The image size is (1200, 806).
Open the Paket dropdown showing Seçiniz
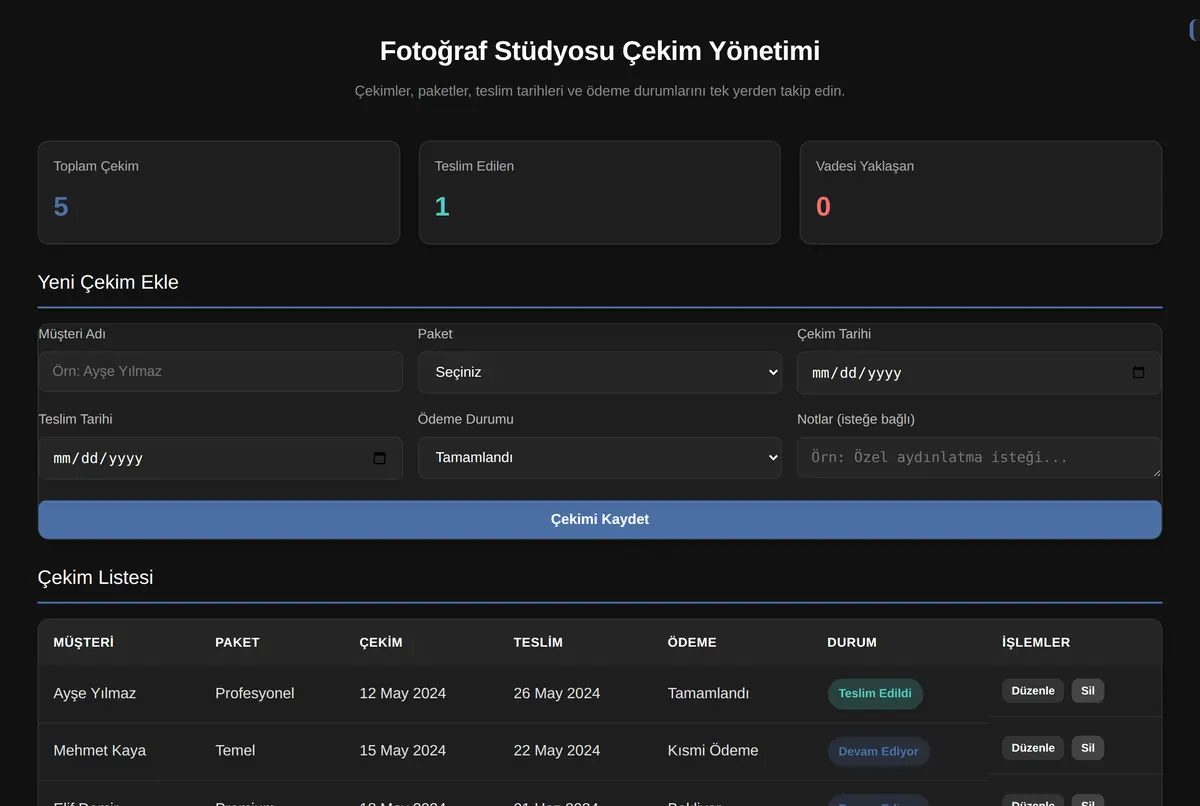tap(600, 372)
